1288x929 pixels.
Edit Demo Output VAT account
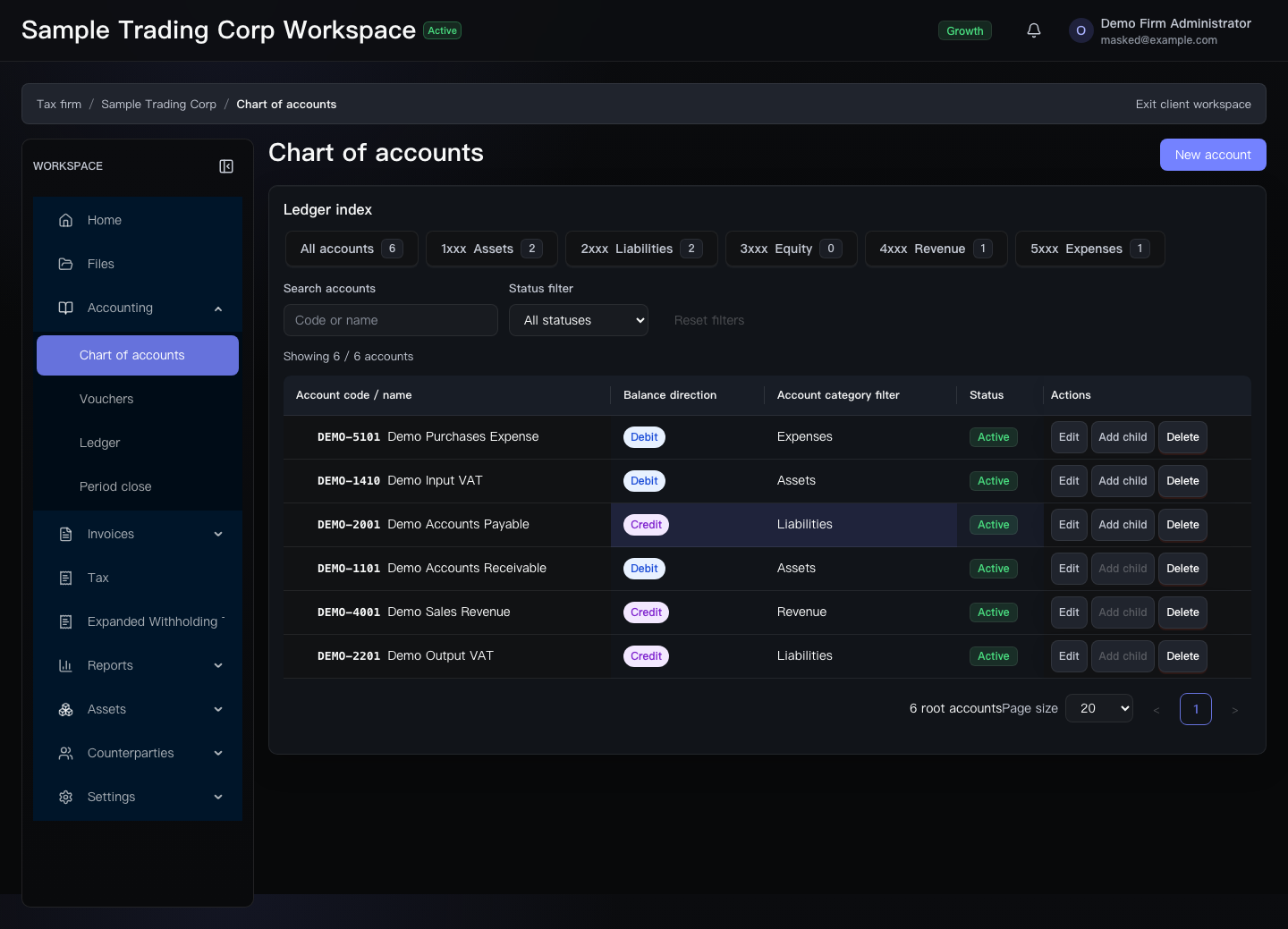(x=1069, y=656)
